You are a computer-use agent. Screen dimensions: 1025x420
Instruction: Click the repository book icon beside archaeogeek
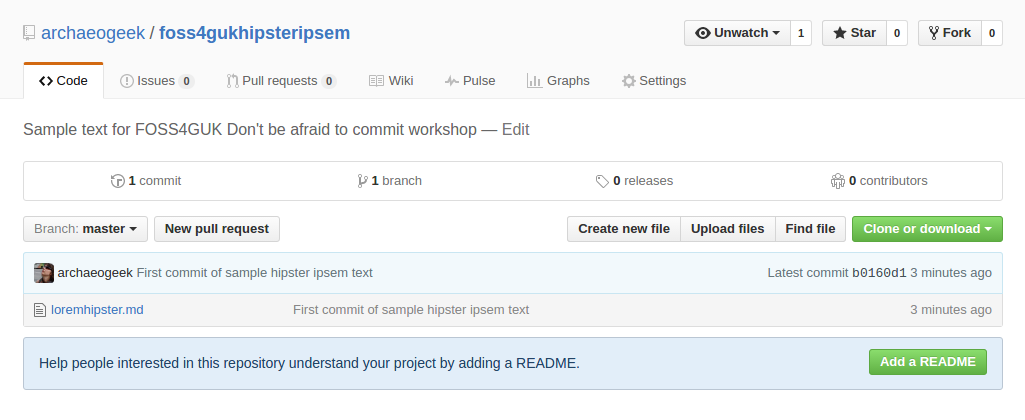point(29,33)
